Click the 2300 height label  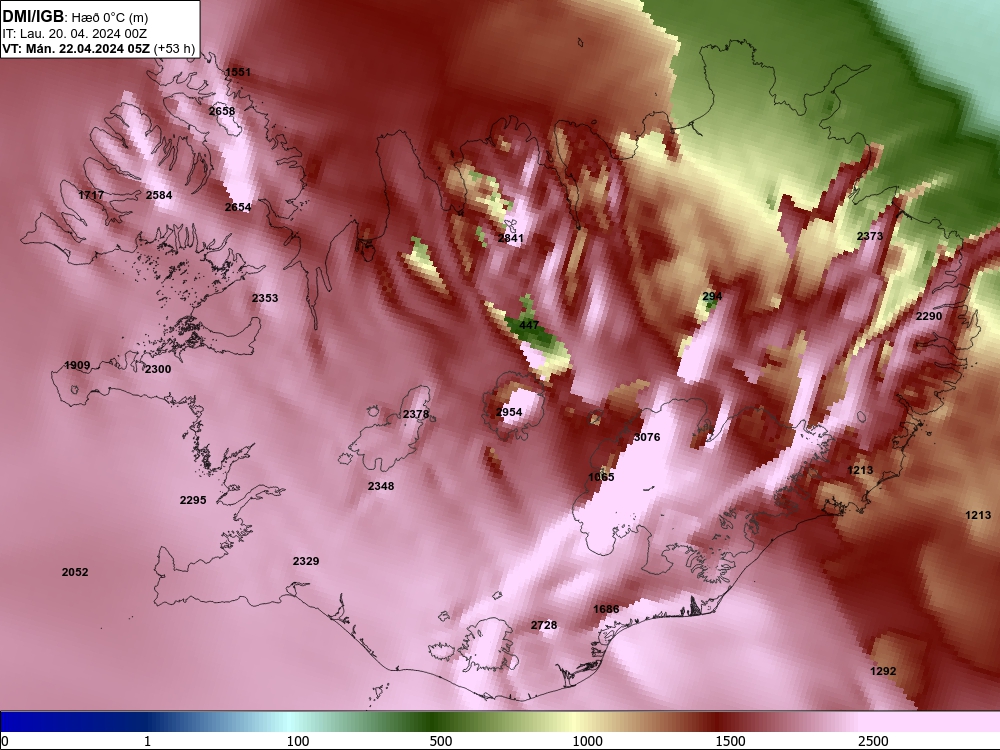[x=158, y=369]
